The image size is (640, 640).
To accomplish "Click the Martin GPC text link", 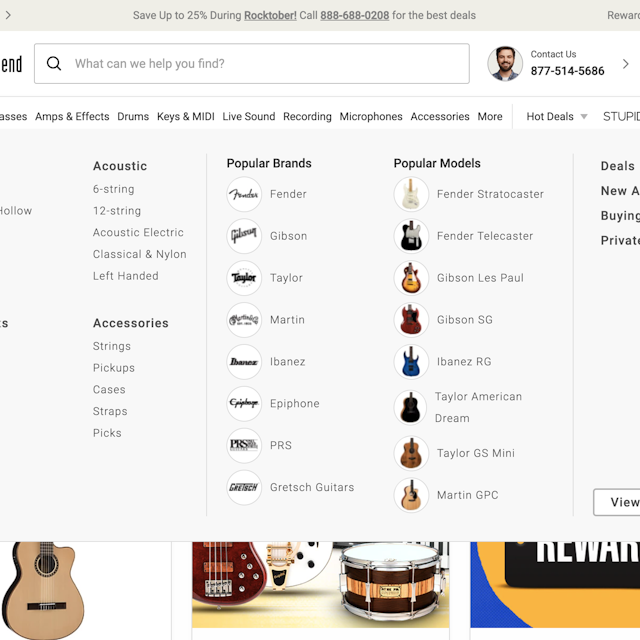I will click(467, 495).
